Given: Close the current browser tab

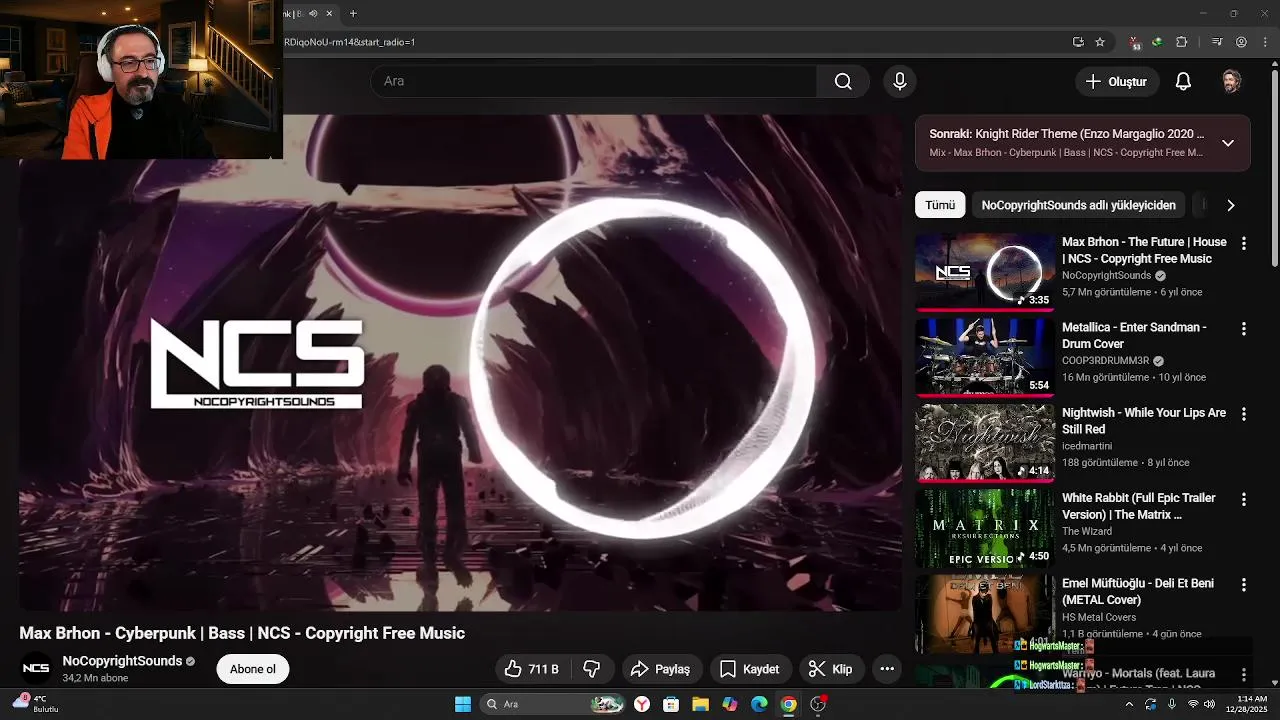Looking at the screenshot, I should click(x=329, y=13).
